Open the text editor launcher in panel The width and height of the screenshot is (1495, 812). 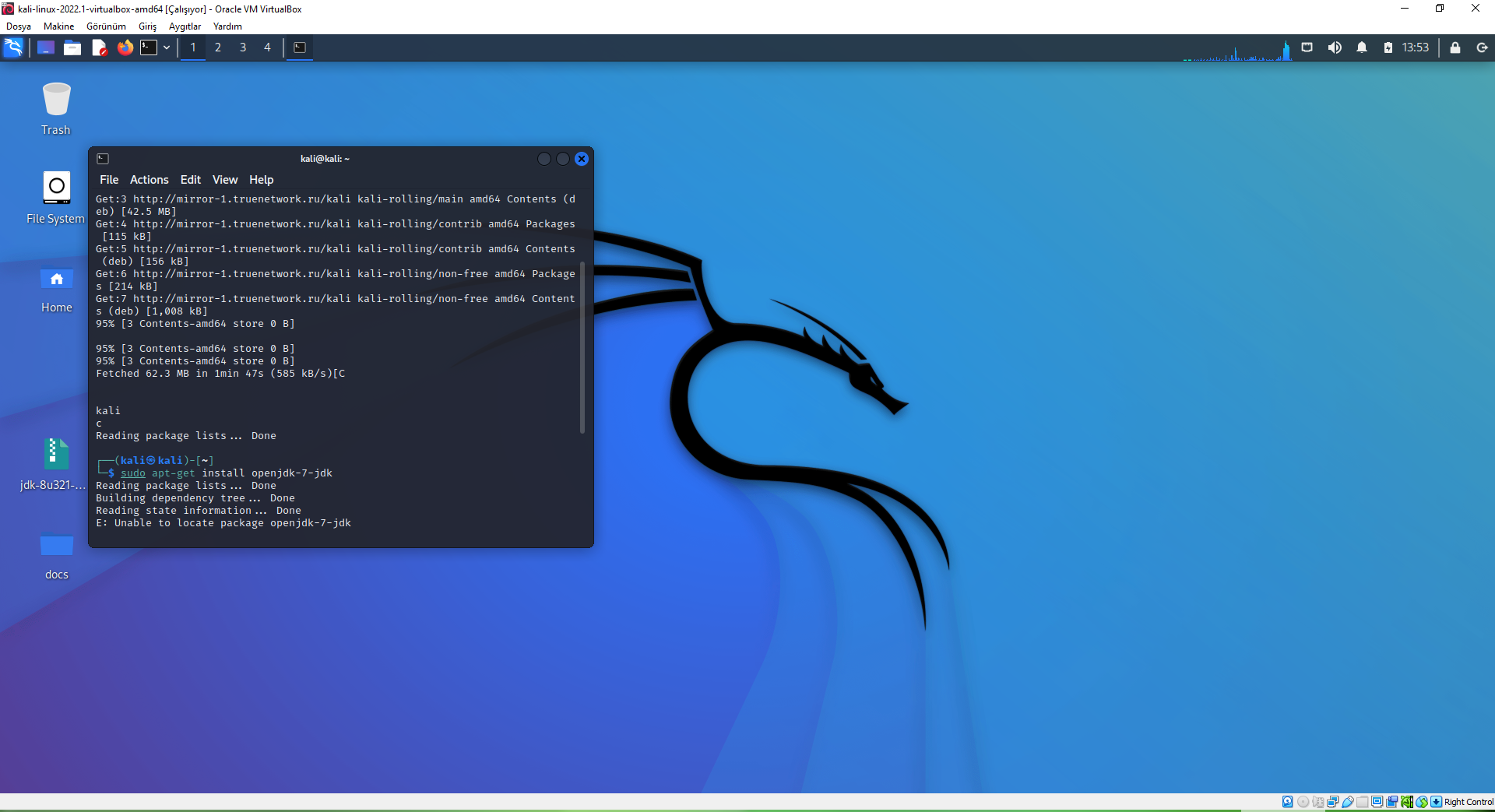tap(99, 47)
